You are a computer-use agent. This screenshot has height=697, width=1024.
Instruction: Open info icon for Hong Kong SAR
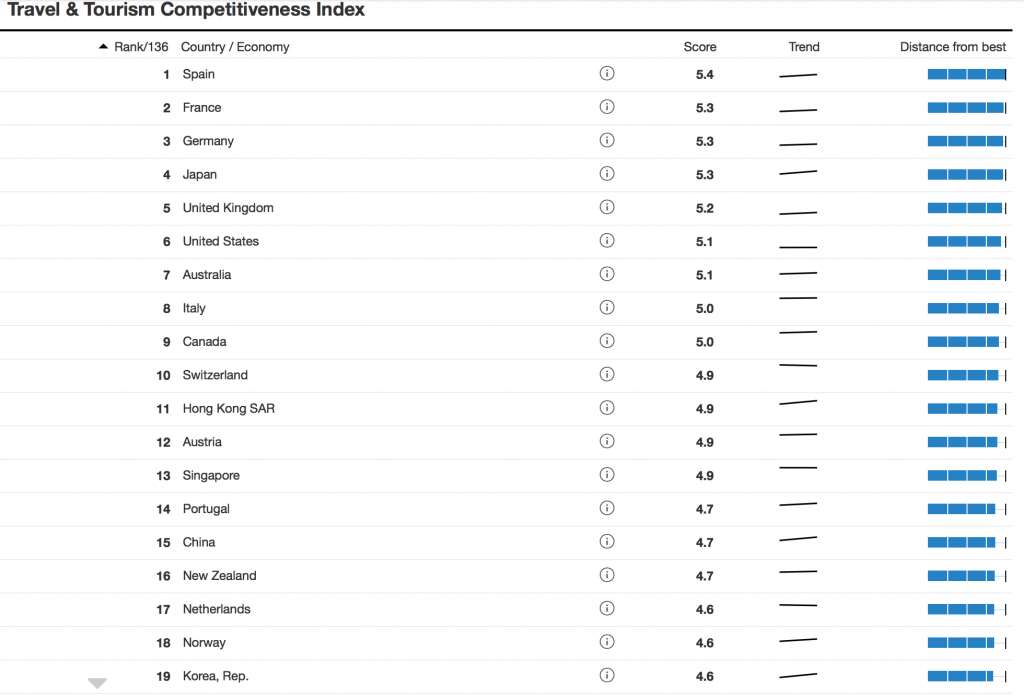[x=606, y=408]
